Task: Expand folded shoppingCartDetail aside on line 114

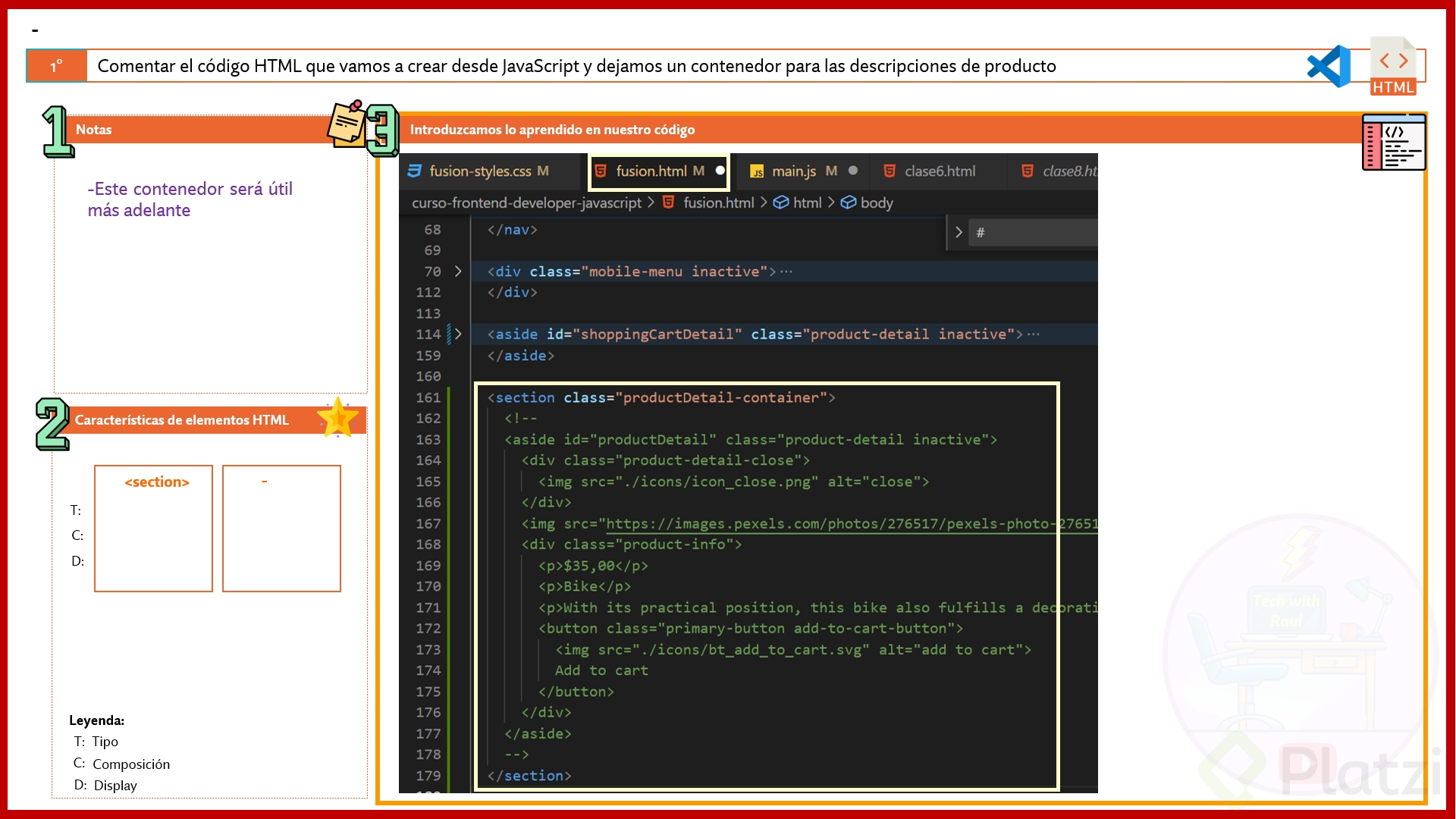Action: tap(457, 334)
